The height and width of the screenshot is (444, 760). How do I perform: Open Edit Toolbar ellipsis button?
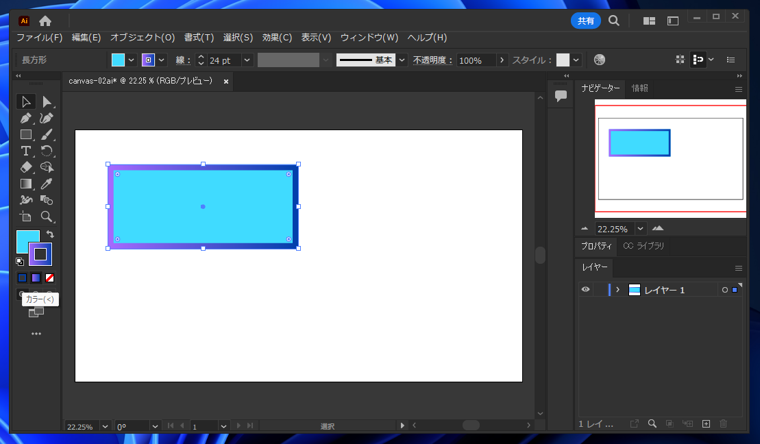pyautogui.click(x=36, y=333)
